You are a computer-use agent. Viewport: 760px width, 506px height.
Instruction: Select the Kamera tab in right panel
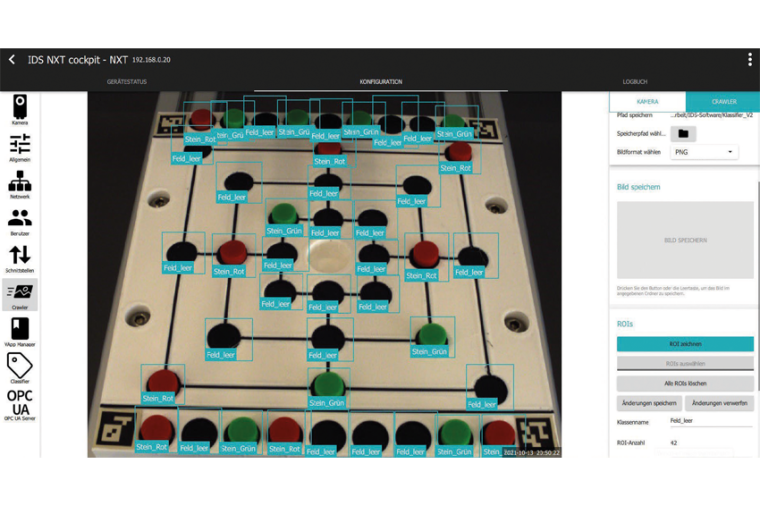tap(647, 102)
